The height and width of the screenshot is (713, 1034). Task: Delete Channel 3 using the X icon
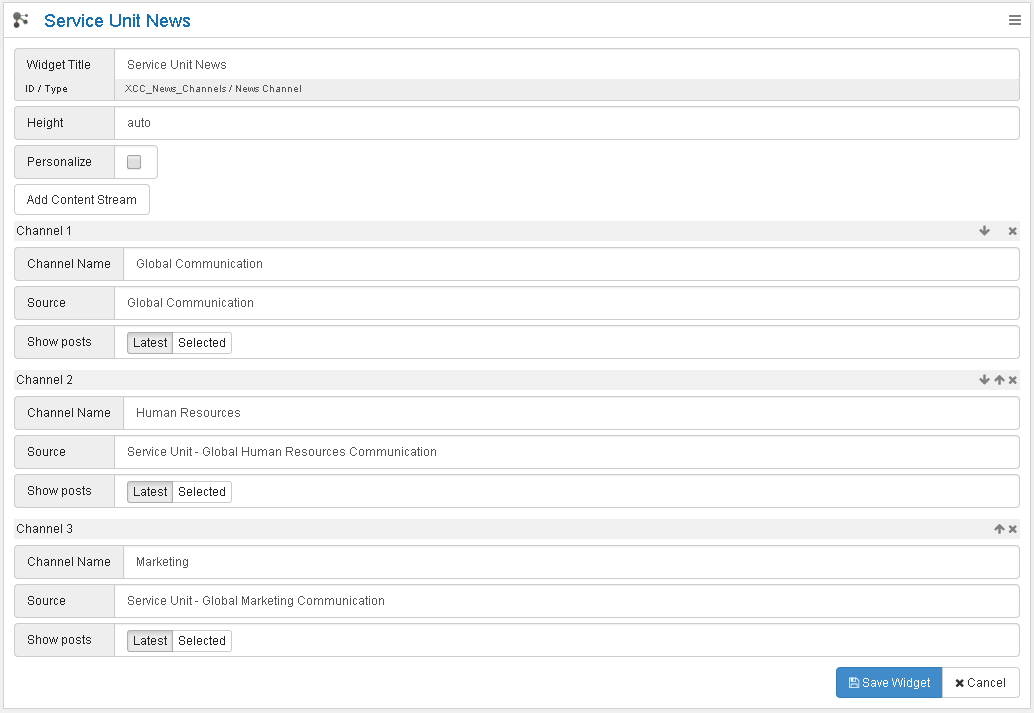[1012, 529]
